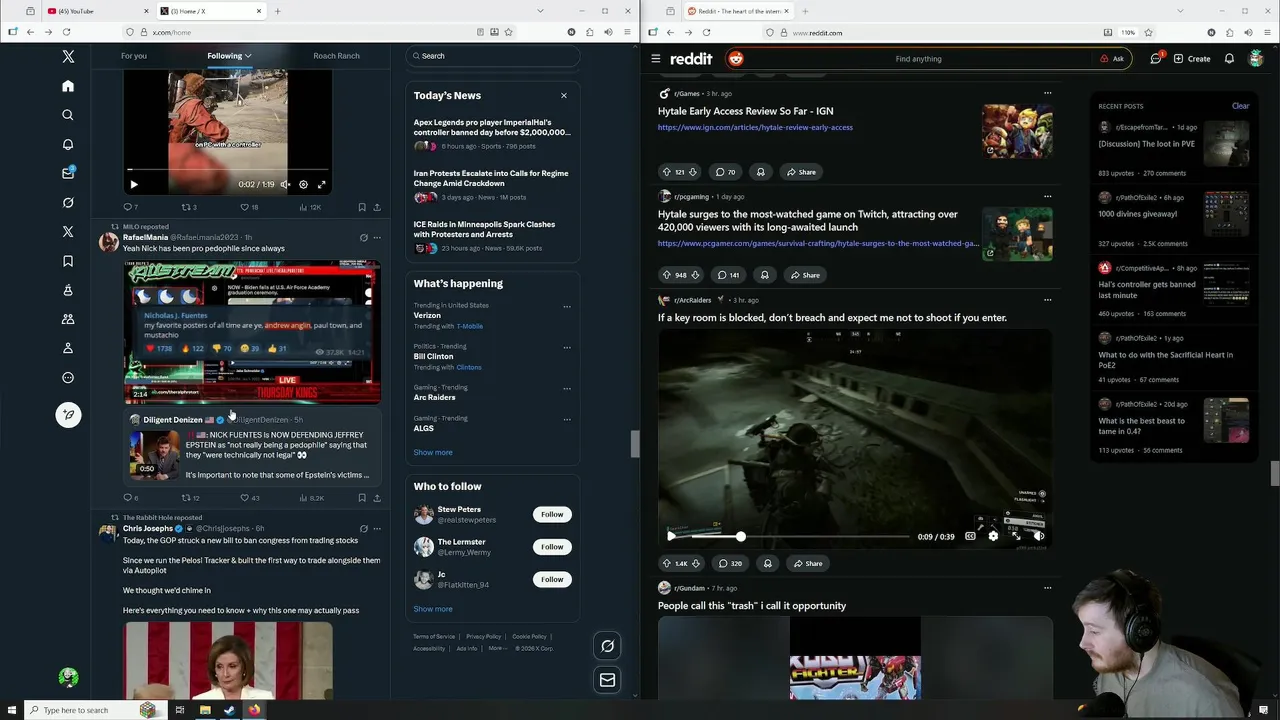The width and height of the screenshot is (1280, 720).
Task: Bookmark the left Firefox page with star
Action: tap(509, 32)
